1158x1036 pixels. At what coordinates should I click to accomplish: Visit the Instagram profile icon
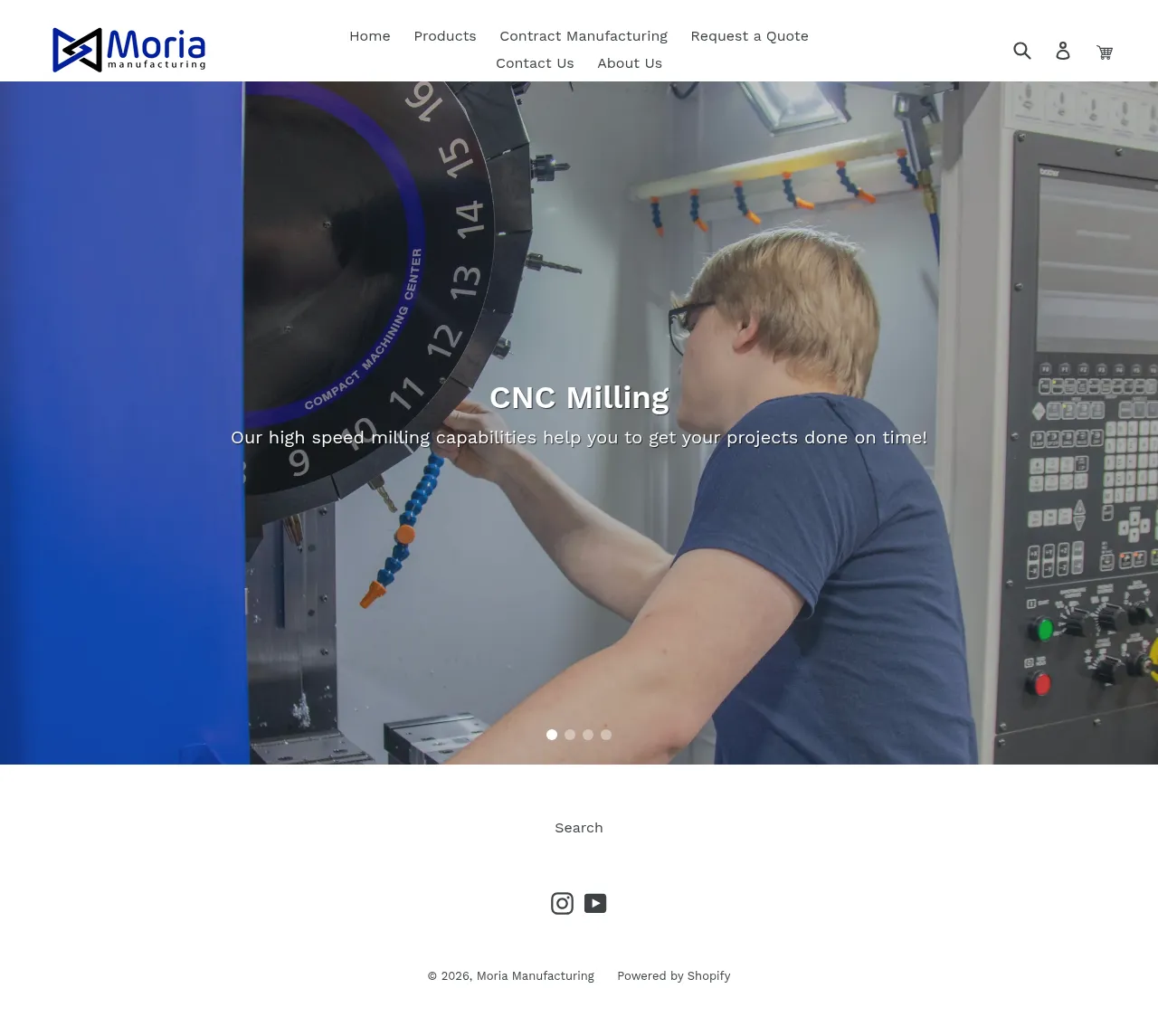pos(562,903)
